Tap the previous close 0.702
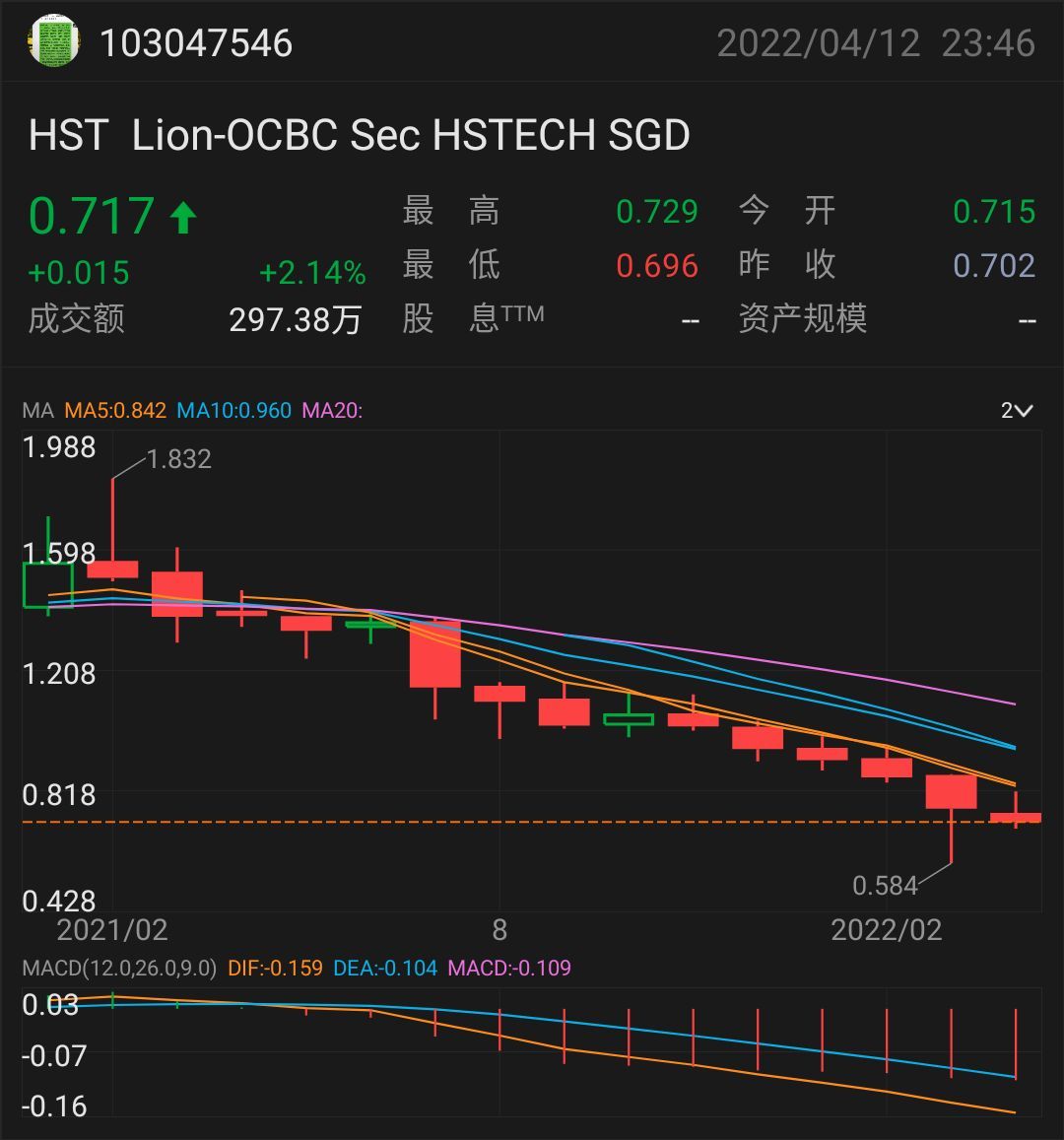The width and height of the screenshot is (1064, 1140). pos(993,265)
